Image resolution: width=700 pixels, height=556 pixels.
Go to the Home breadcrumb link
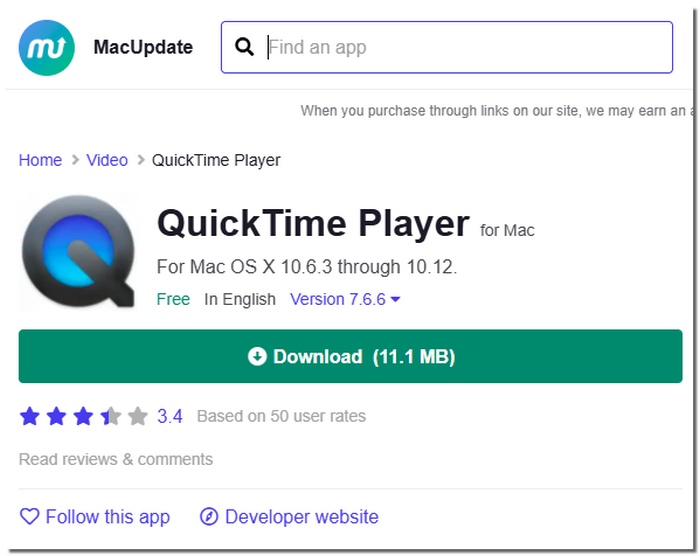pyautogui.click(x=40, y=160)
